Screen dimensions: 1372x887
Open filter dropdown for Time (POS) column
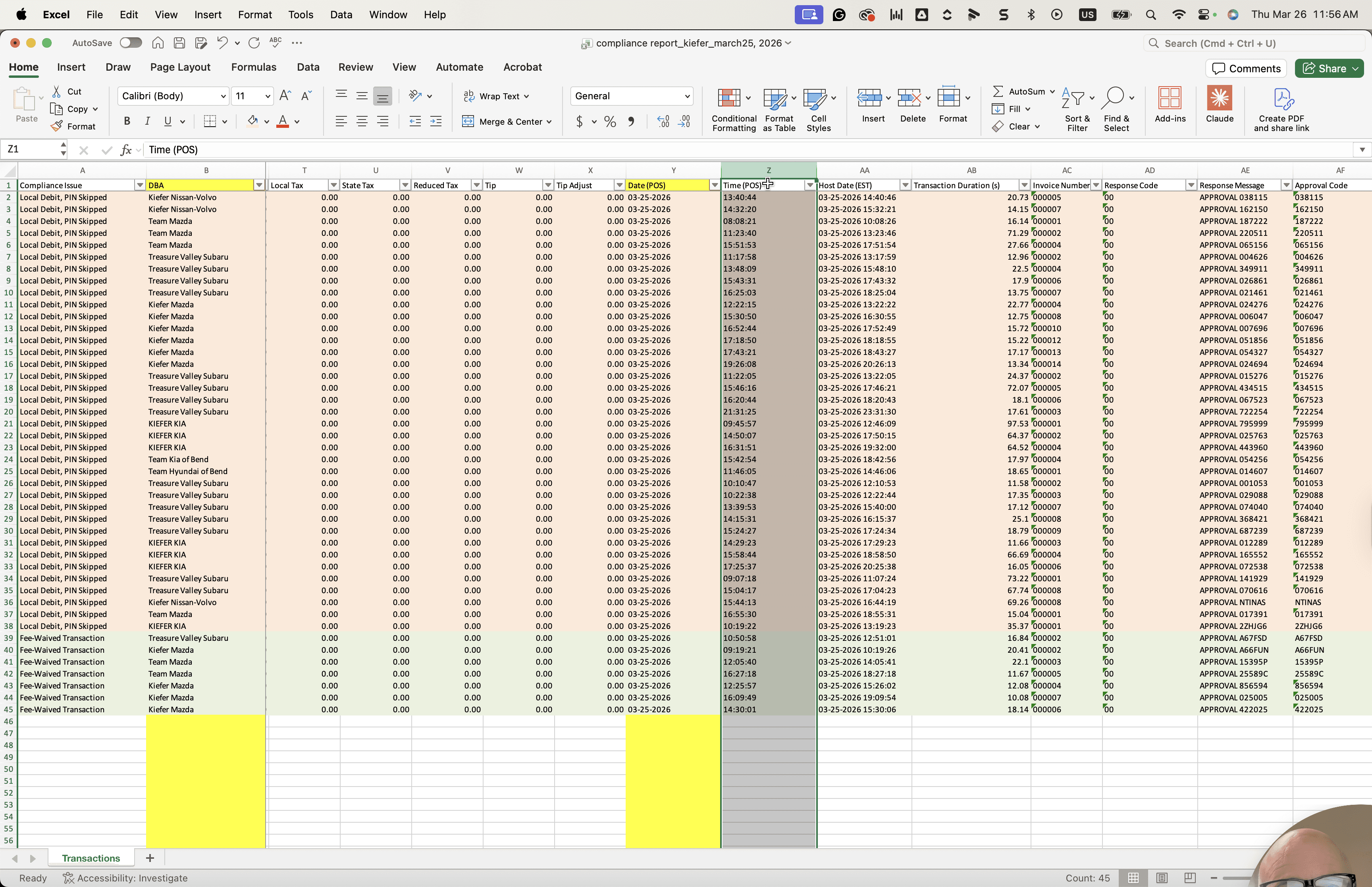click(x=810, y=185)
